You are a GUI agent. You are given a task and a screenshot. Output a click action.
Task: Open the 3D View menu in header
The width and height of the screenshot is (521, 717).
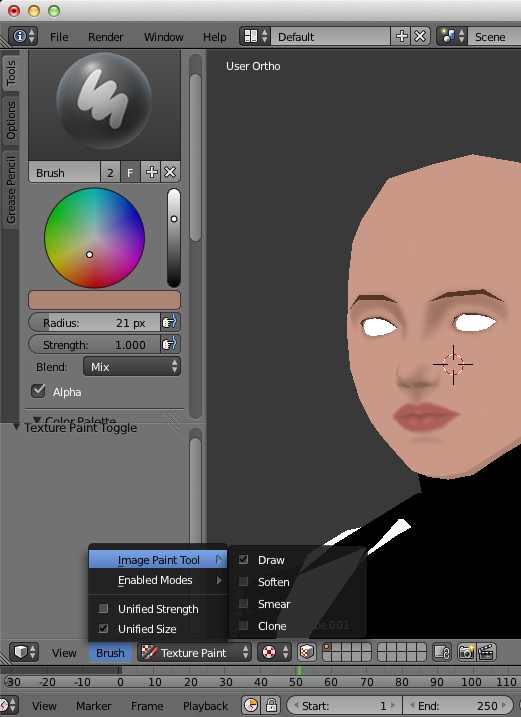point(64,653)
